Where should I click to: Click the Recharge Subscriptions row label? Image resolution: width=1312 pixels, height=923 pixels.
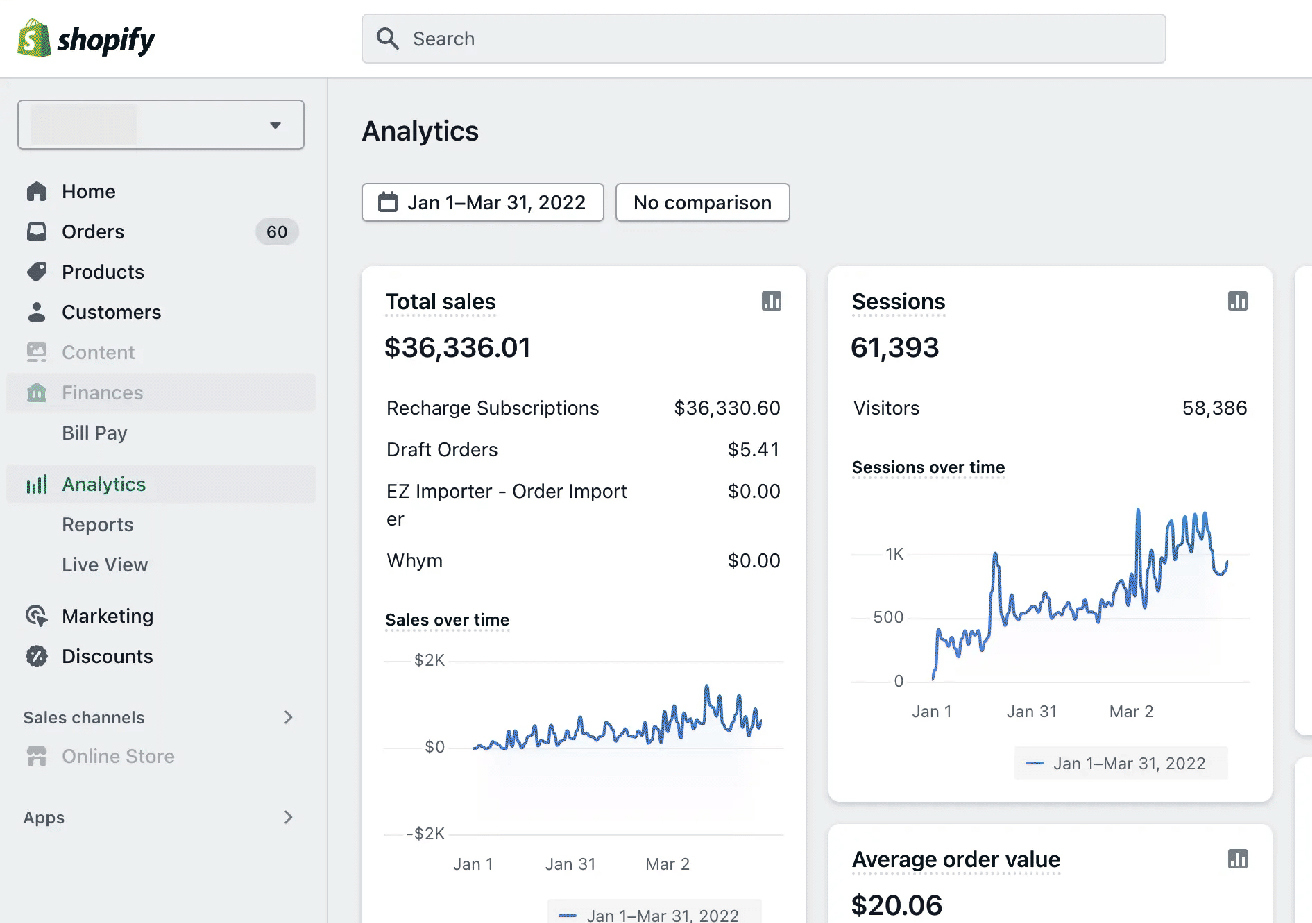[x=493, y=408]
